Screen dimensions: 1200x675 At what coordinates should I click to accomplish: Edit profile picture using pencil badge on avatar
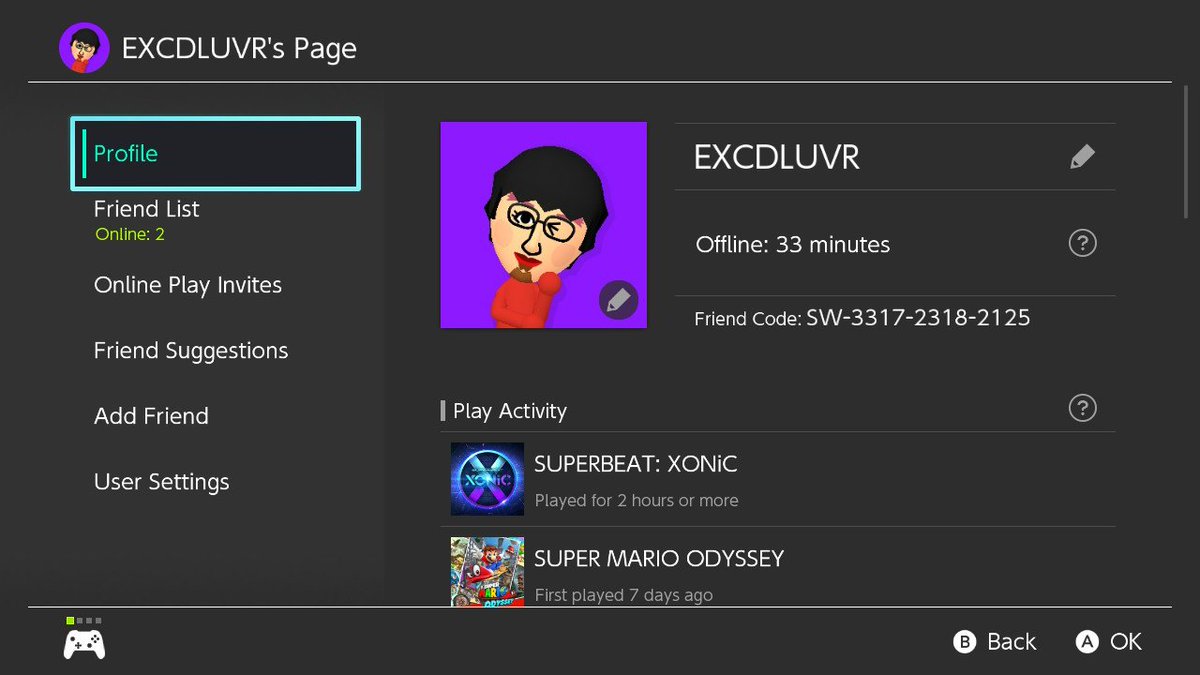[618, 300]
